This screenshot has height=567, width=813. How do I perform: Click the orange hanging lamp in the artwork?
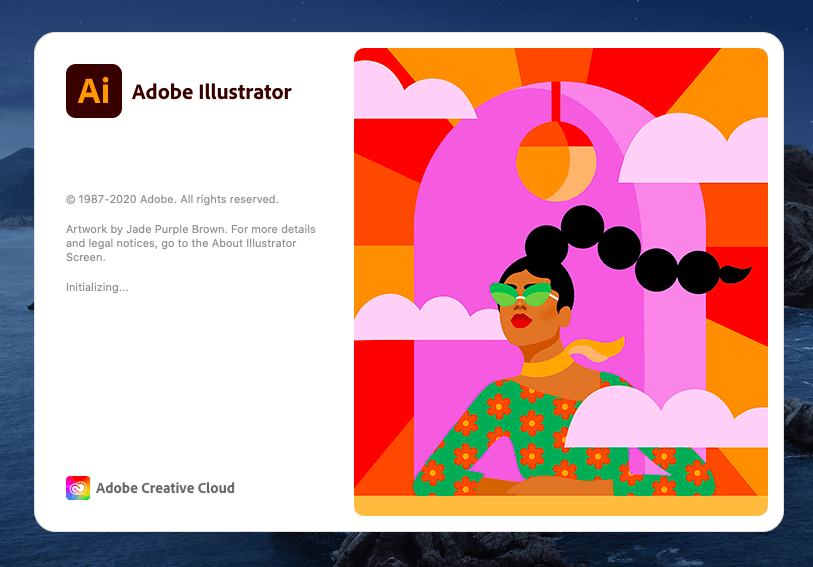tap(555, 160)
